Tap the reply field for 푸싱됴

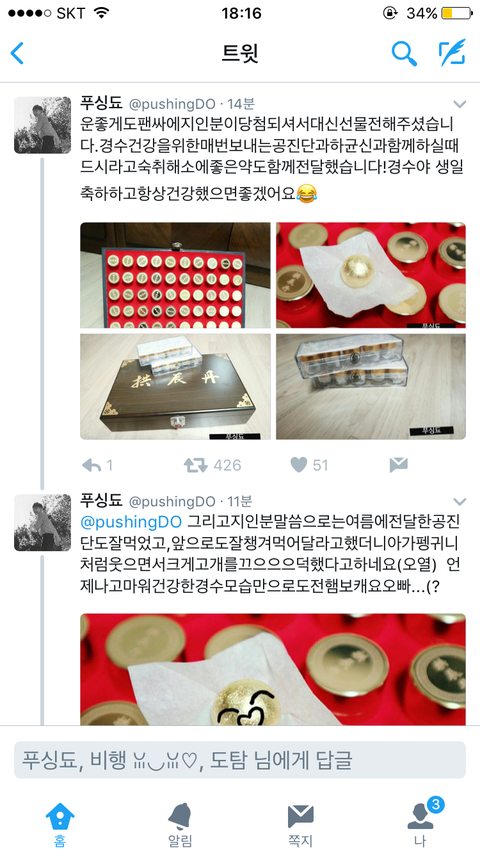(240, 759)
